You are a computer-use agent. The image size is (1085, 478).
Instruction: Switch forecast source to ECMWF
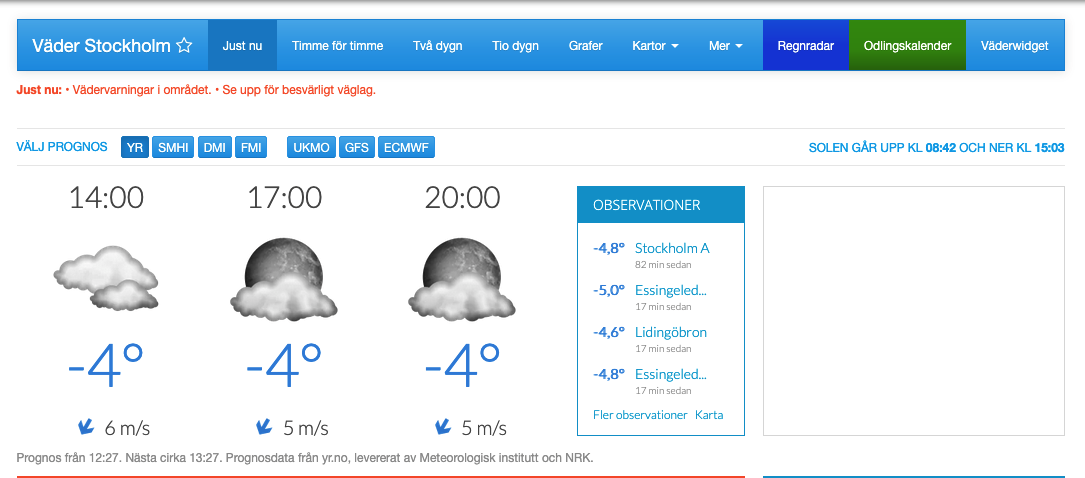[x=406, y=148]
